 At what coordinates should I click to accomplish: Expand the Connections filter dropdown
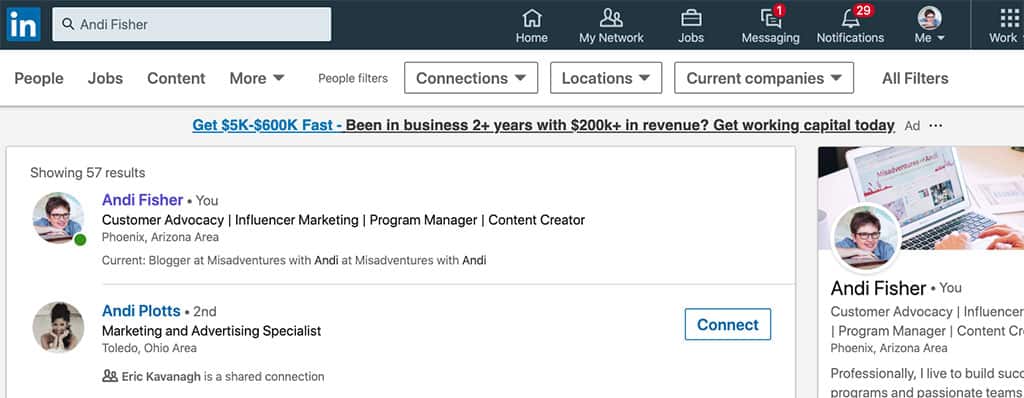coord(471,78)
